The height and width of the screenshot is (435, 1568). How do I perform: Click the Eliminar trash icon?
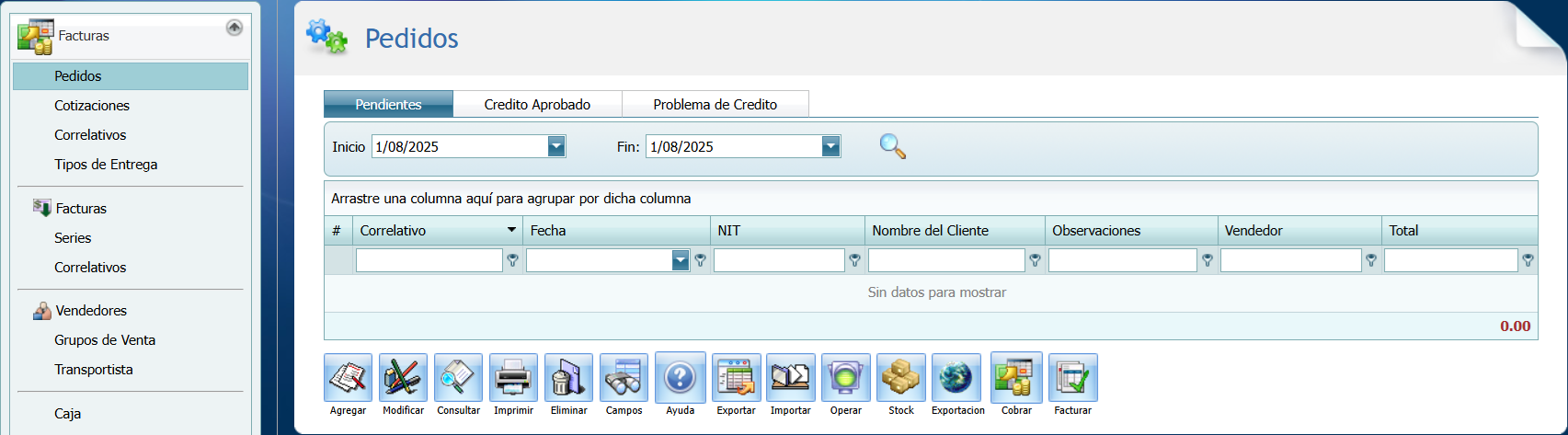point(569,378)
